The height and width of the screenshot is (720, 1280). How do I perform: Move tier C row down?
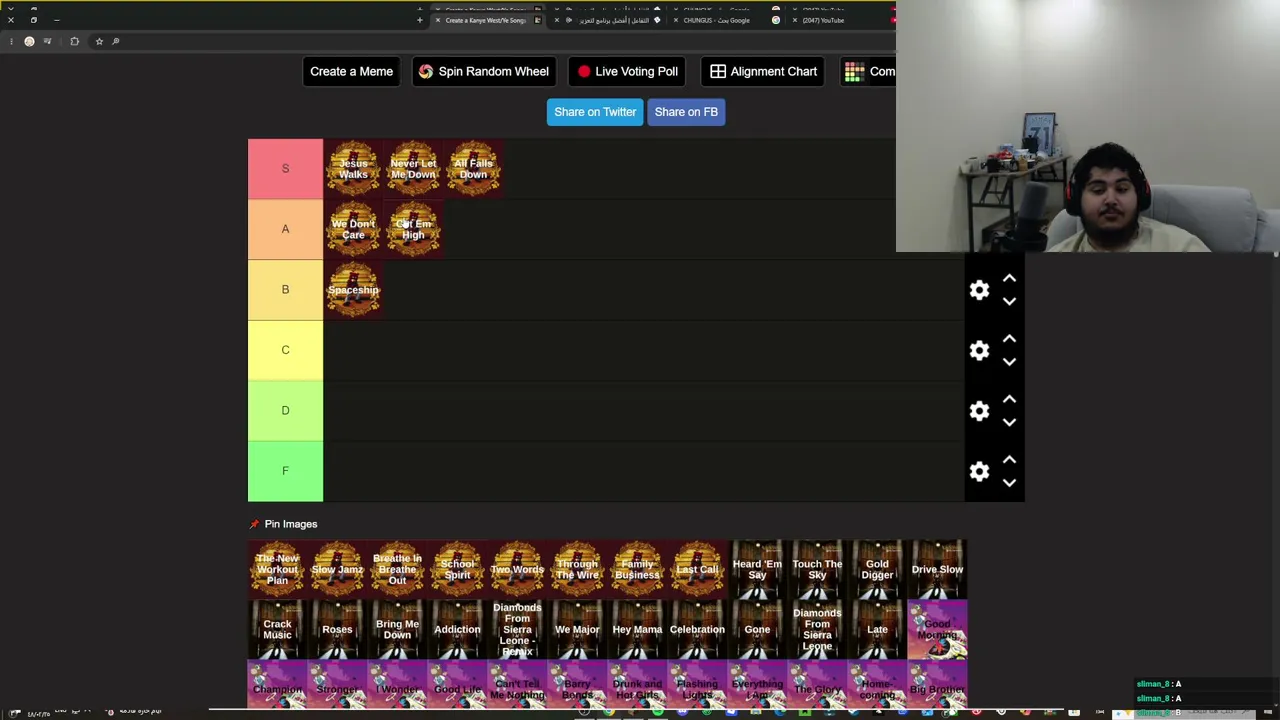[1009, 362]
